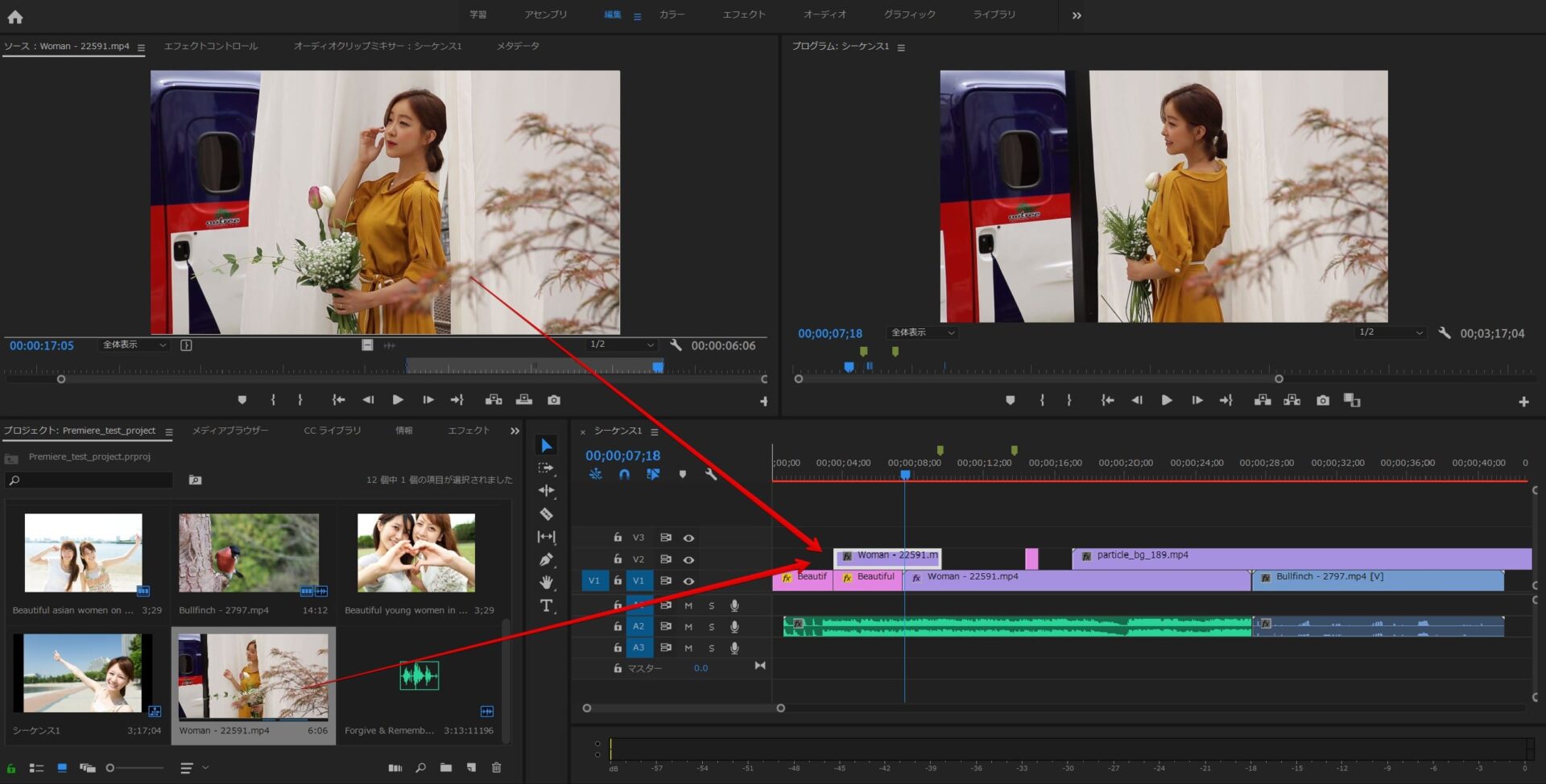Open Program monitor playback resolution dropdown
This screenshot has height=784, width=1546.
pos(1391,332)
